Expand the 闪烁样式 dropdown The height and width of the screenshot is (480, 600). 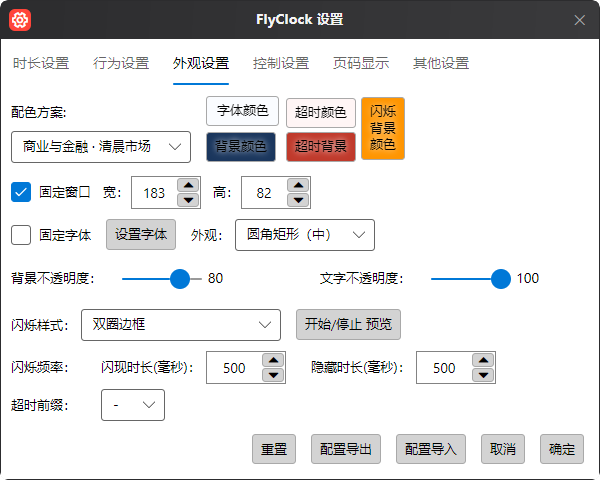point(181,325)
